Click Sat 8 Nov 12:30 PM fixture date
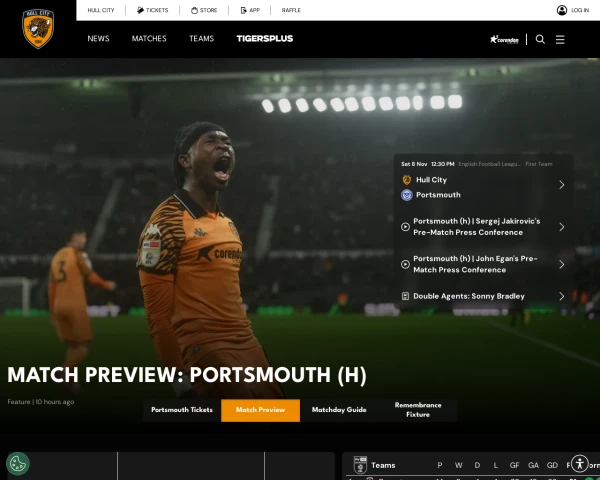This screenshot has height=480, width=600. 427,164
